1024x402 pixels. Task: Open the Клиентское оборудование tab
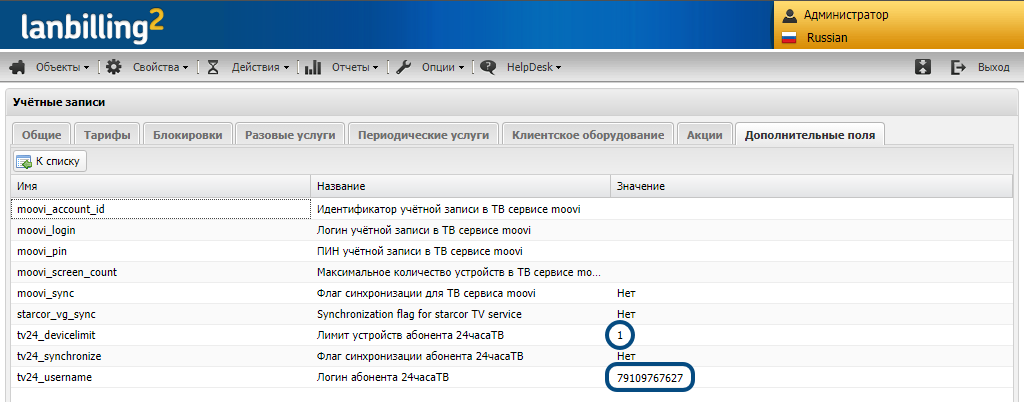click(x=587, y=135)
